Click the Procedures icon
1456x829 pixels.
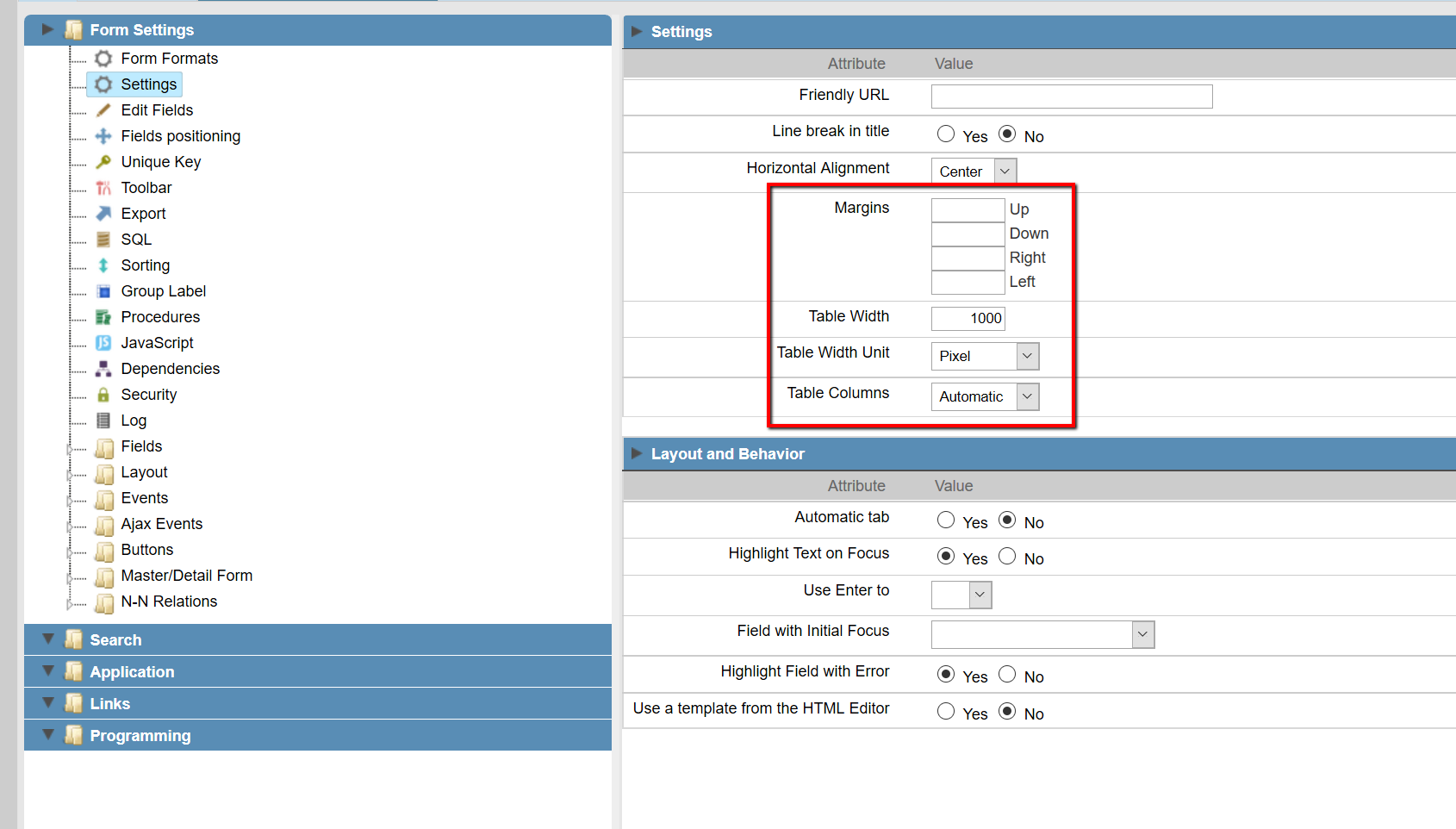coord(103,317)
